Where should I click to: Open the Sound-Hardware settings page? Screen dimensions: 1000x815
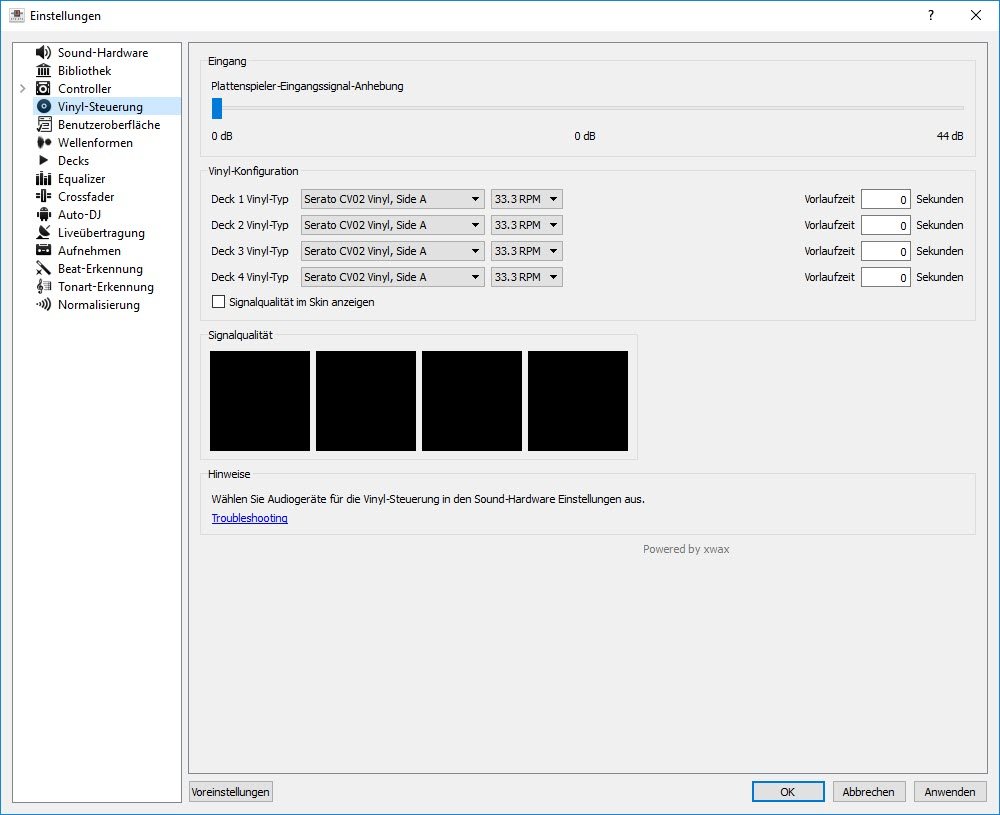103,53
